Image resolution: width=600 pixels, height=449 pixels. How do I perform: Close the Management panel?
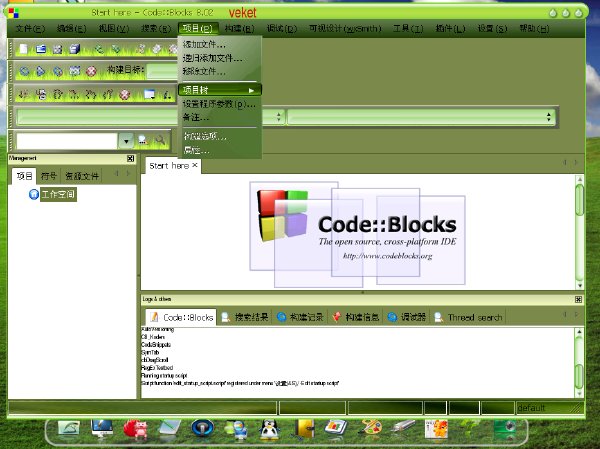(130, 158)
